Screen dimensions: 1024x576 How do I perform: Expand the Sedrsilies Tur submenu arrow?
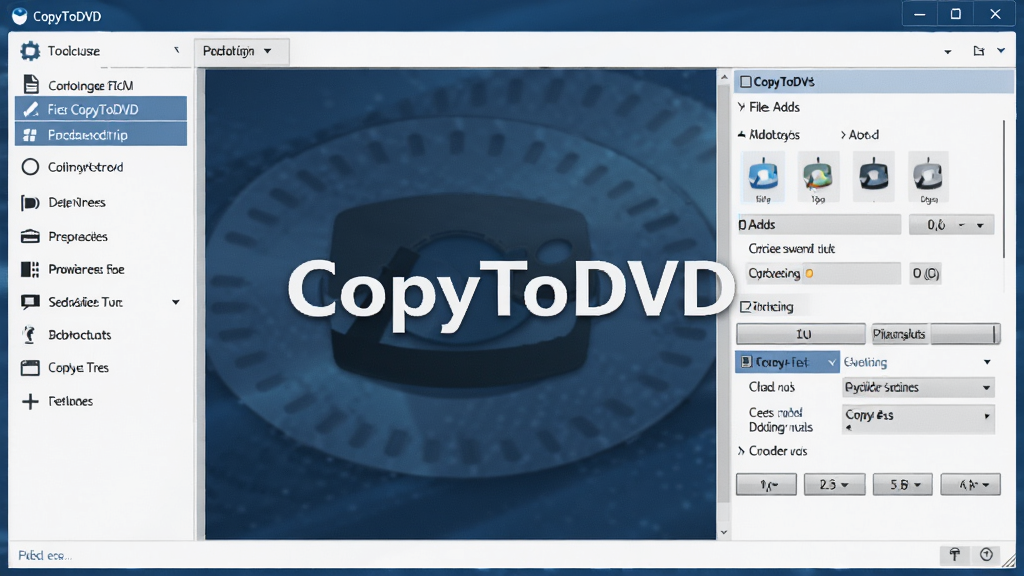point(176,302)
